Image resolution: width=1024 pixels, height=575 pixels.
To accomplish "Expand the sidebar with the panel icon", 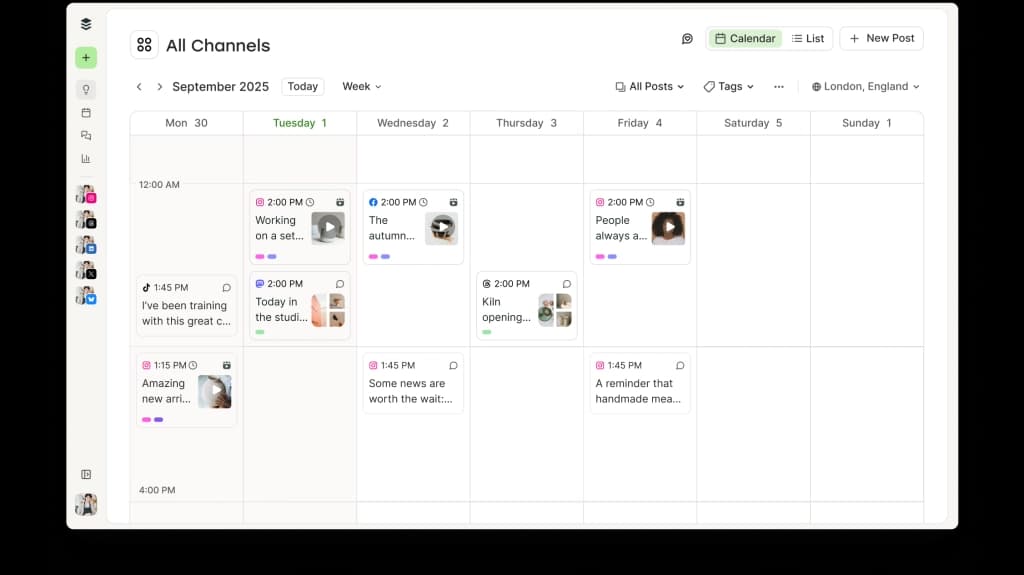I will (x=86, y=474).
